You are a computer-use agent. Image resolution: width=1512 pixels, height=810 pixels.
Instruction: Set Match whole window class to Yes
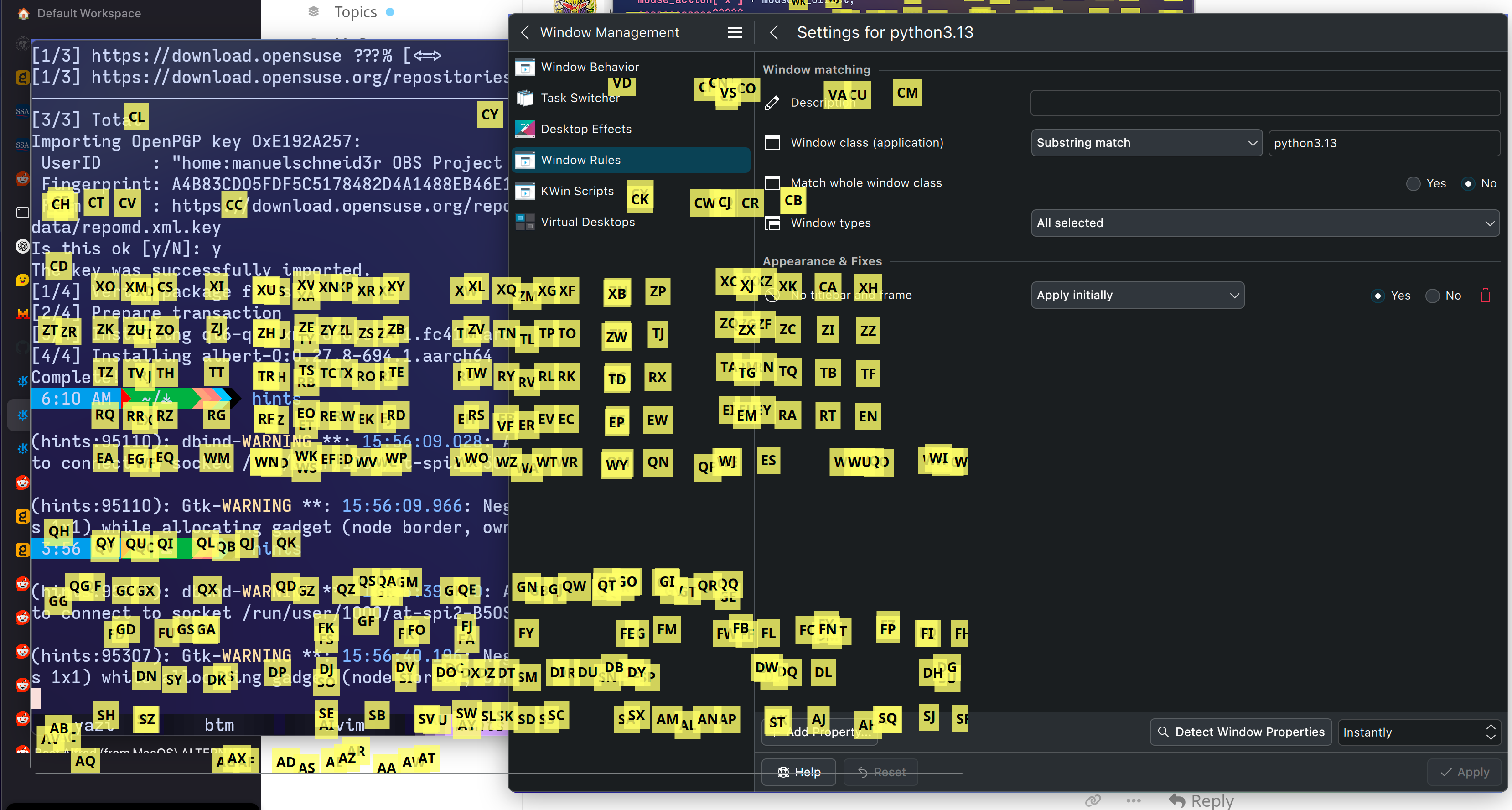(1413, 184)
